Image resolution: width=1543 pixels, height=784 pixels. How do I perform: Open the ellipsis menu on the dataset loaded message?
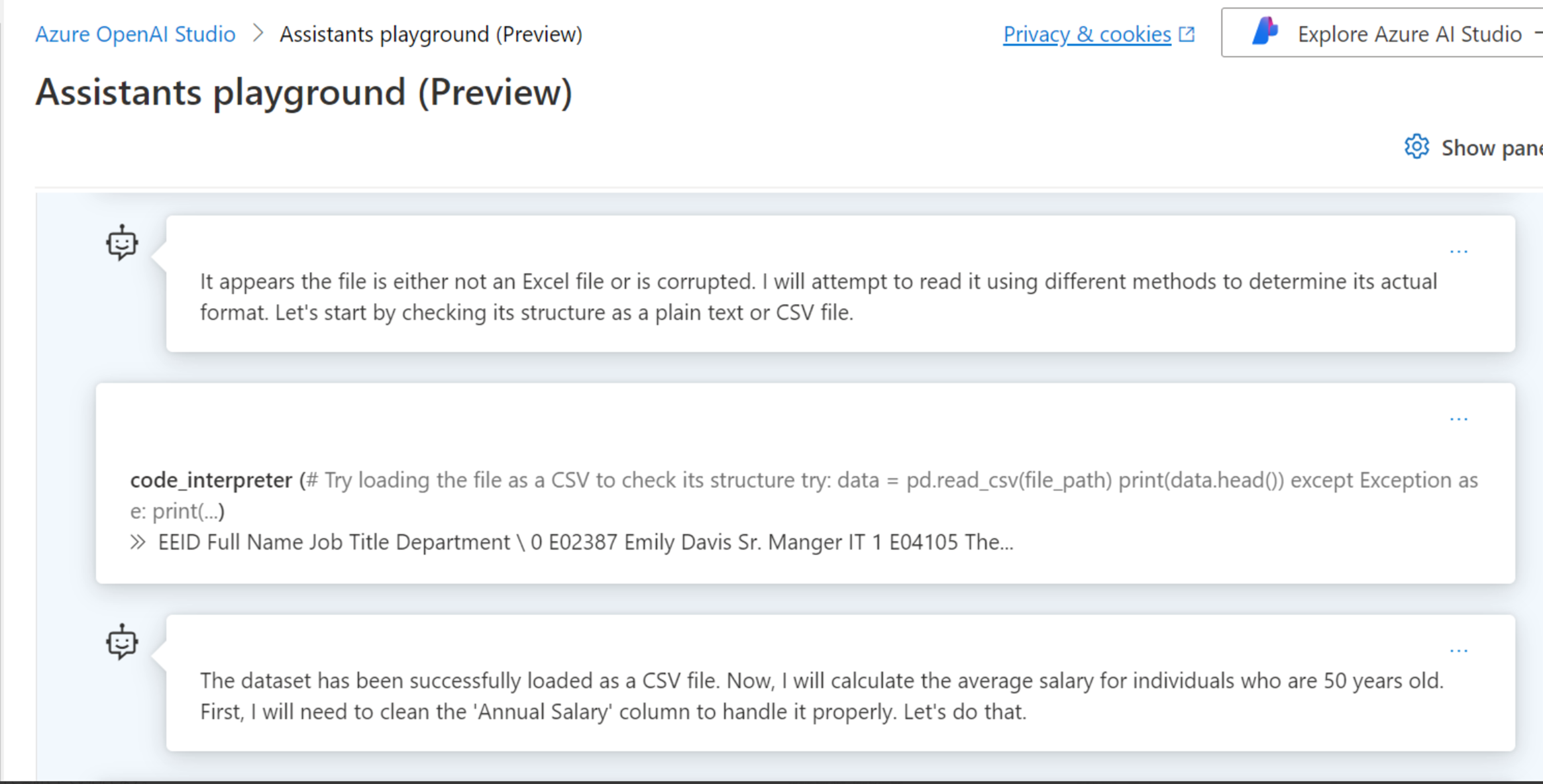[x=1460, y=650]
